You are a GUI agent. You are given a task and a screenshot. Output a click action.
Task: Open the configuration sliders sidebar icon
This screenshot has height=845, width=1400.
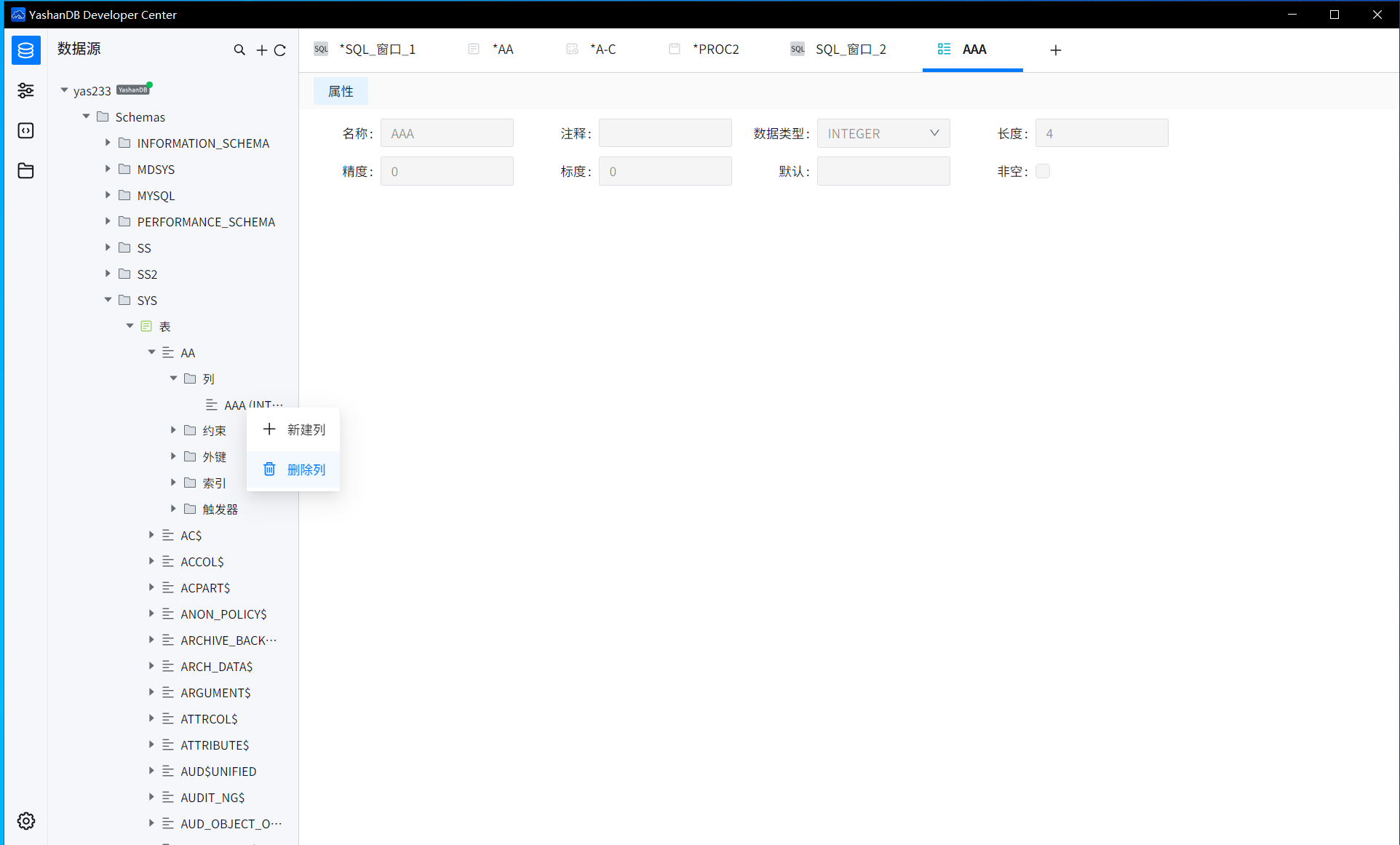(x=25, y=90)
